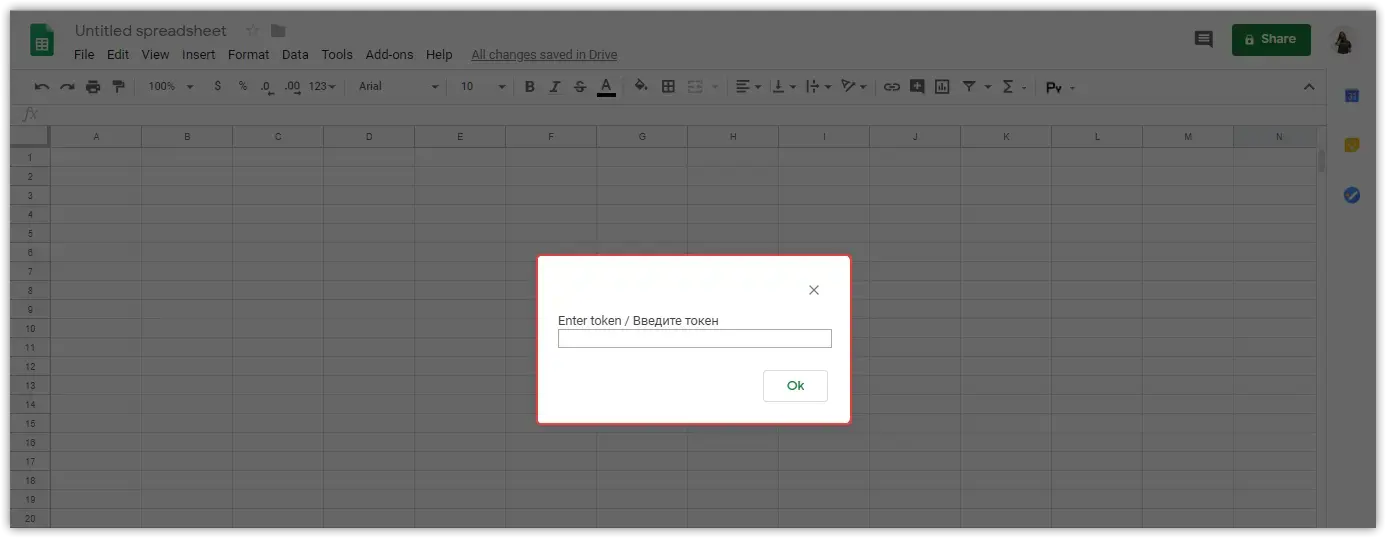Click the insert link icon
The height and width of the screenshot is (538, 1386).
tap(891, 87)
